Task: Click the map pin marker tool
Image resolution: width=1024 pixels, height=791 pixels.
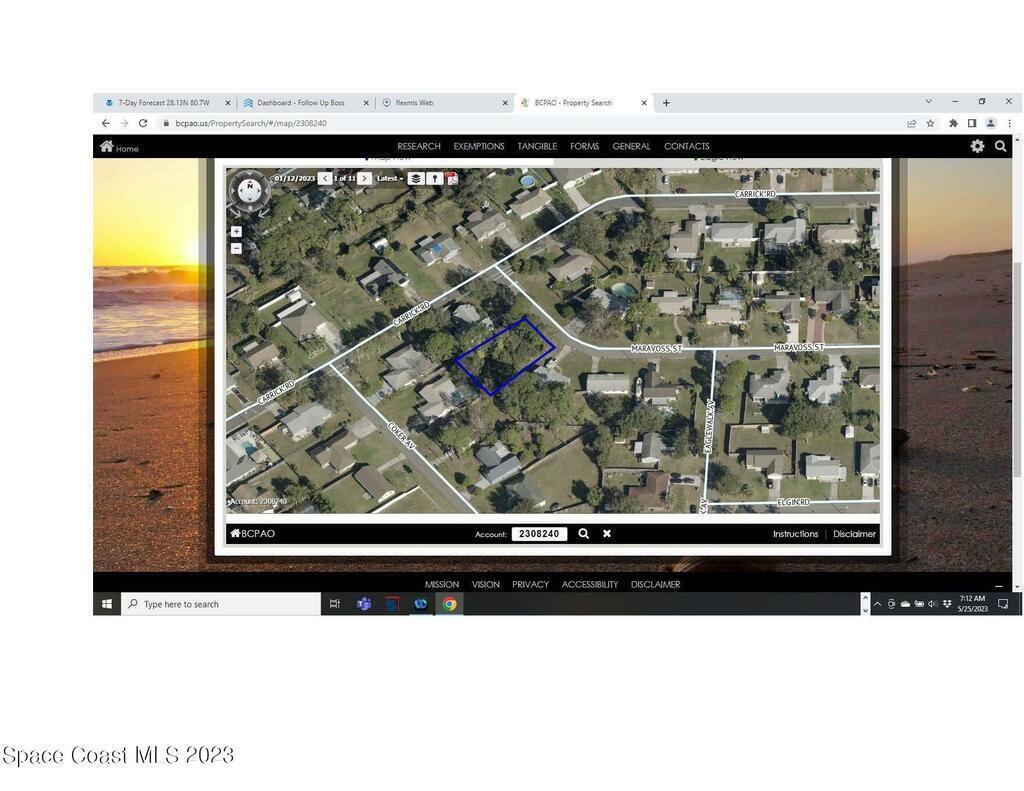Action: [434, 178]
